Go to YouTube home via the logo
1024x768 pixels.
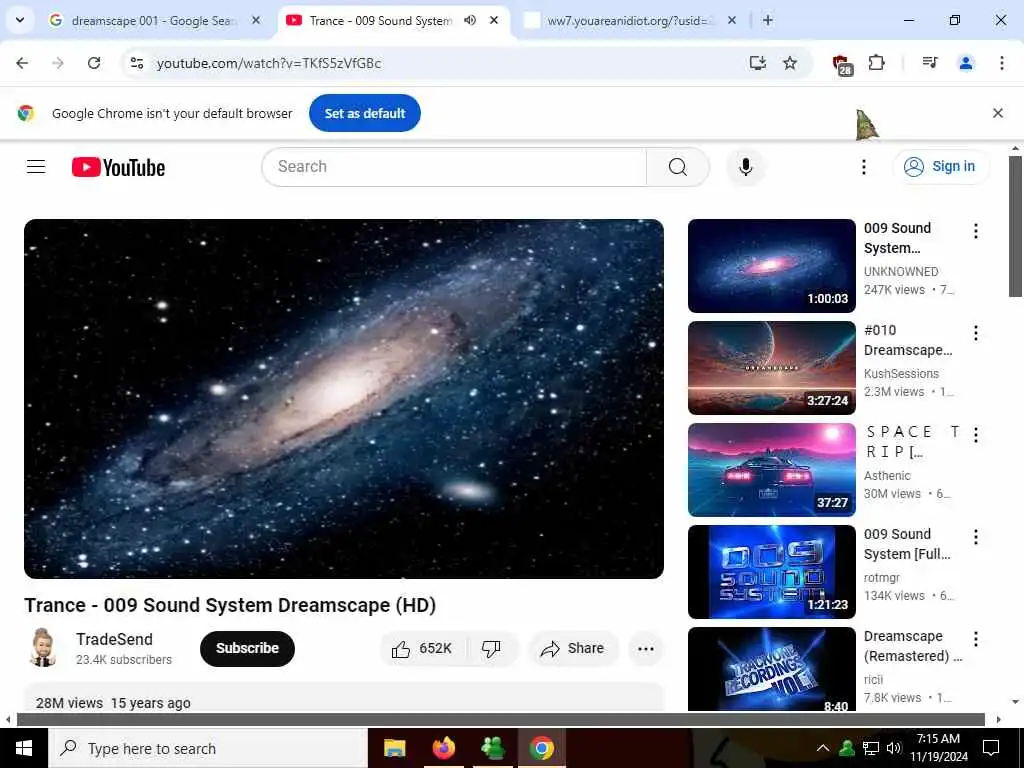pyautogui.click(x=118, y=167)
